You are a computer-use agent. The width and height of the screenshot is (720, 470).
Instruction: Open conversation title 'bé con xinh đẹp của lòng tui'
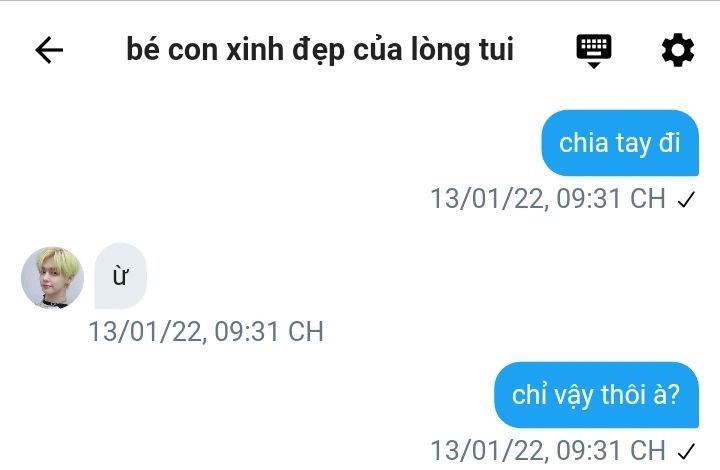(x=320, y=50)
